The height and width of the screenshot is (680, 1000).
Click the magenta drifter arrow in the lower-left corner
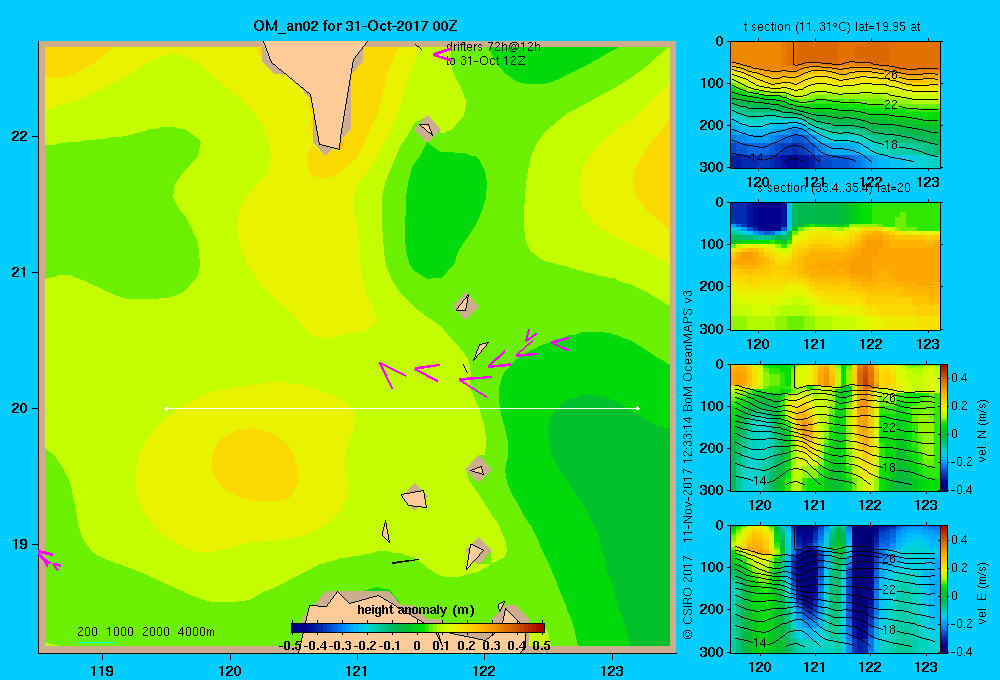click(48, 559)
